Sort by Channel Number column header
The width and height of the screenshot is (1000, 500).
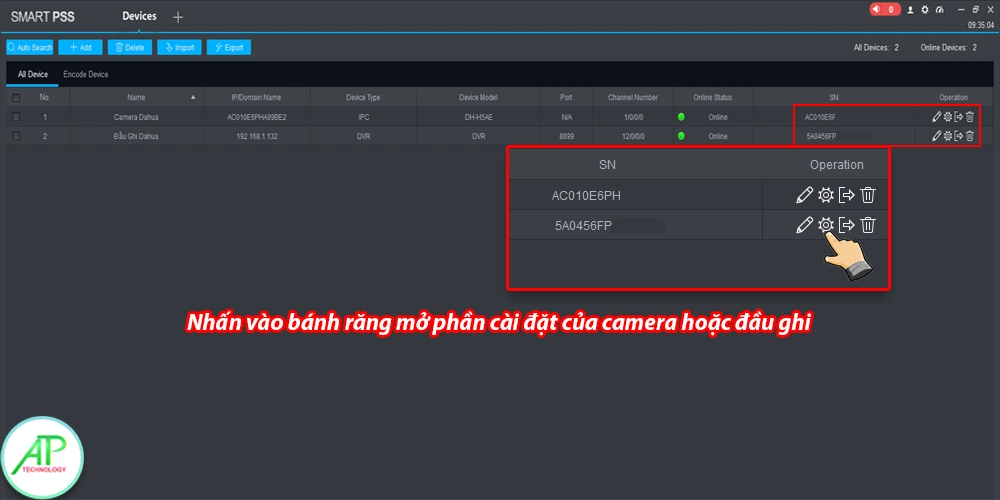633,98
